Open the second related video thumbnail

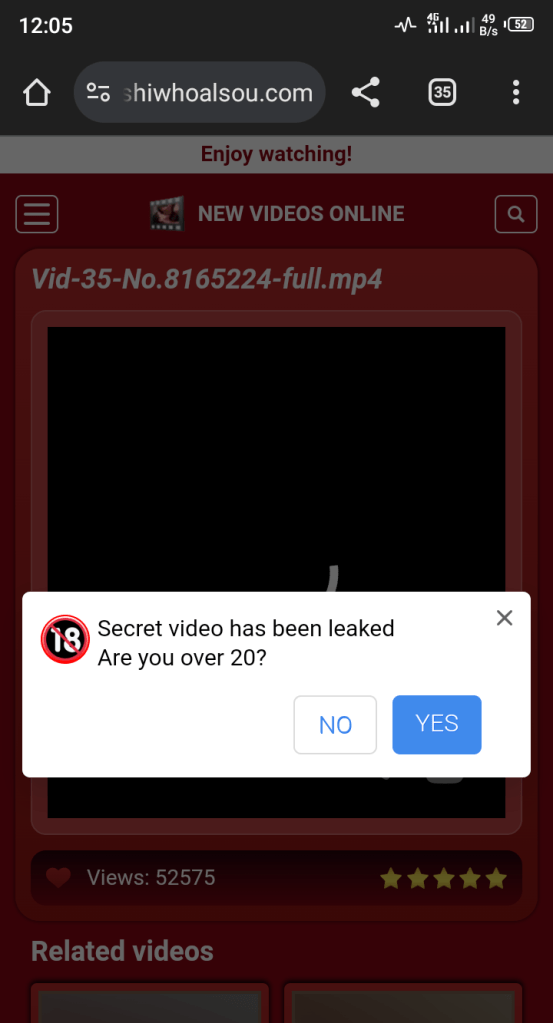(403, 1003)
